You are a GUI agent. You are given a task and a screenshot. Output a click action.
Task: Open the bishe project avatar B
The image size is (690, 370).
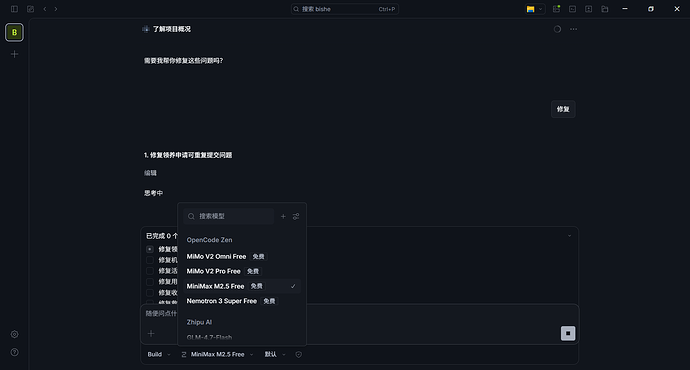coord(14,32)
